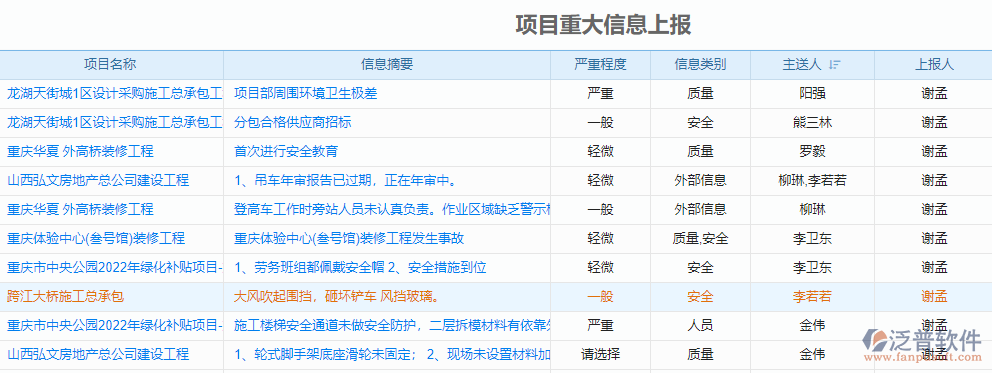Click the sort icon beside 主送人 header
992x373 pixels.
pyautogui.click(x=834, y=64)
